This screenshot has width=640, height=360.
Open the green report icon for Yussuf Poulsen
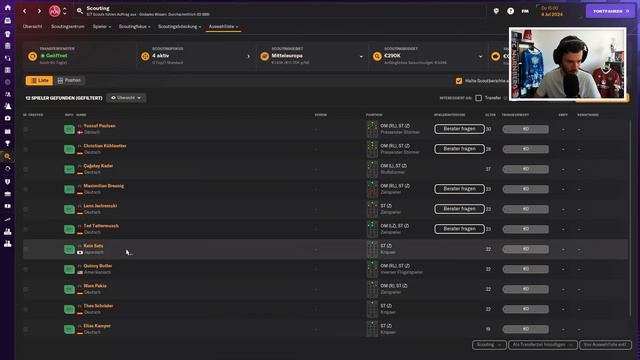click(x=69, y=129)
